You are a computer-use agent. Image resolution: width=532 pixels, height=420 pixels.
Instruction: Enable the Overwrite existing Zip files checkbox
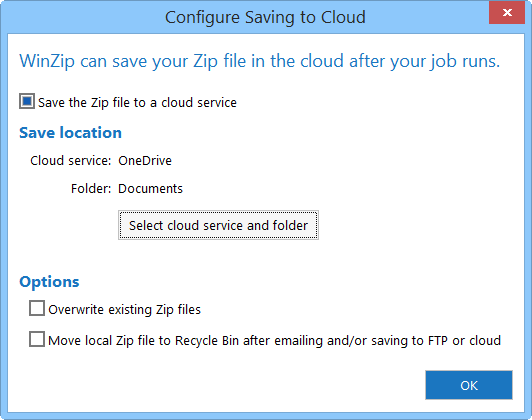[x=37, y=308]
